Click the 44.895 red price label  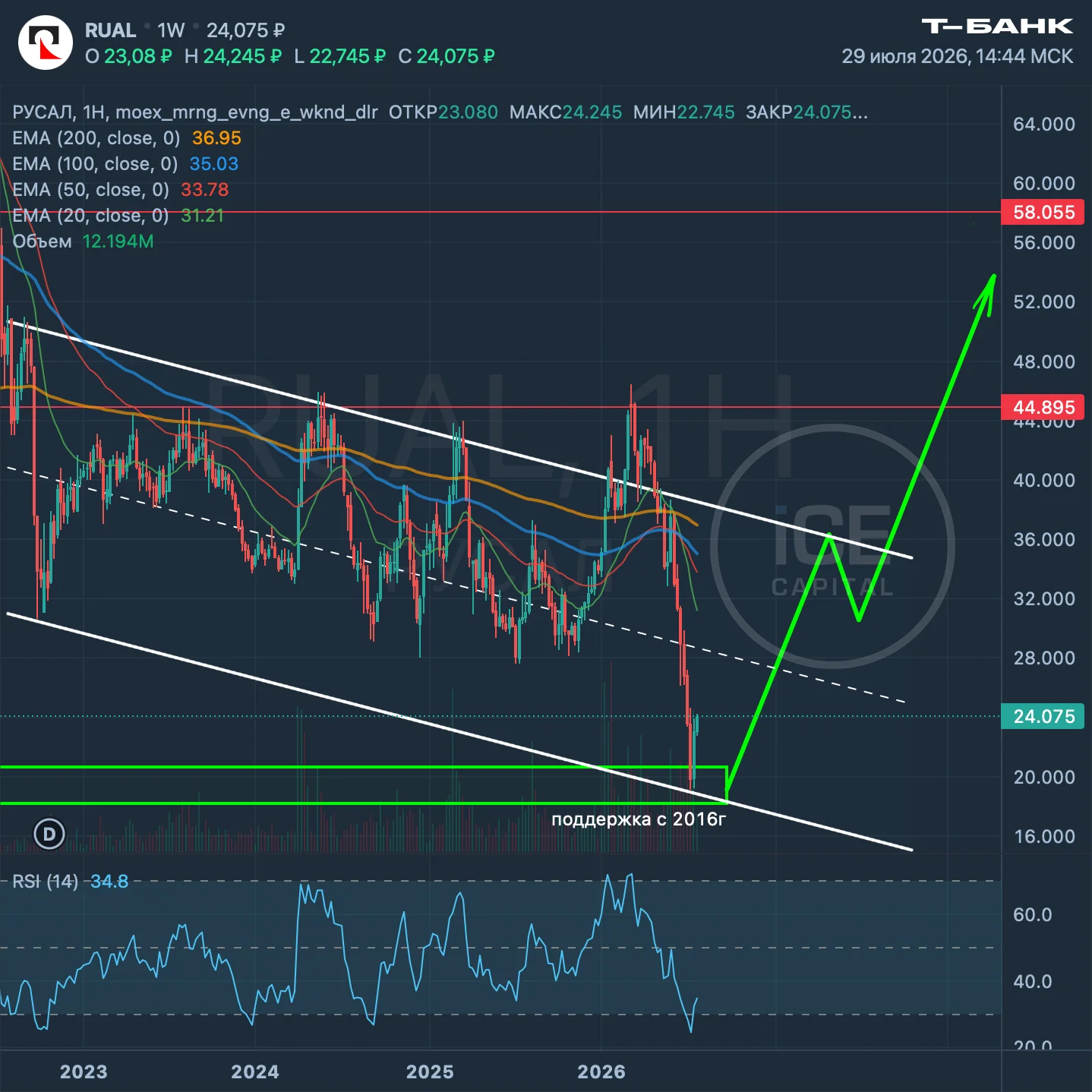(x=1043, y=407)
